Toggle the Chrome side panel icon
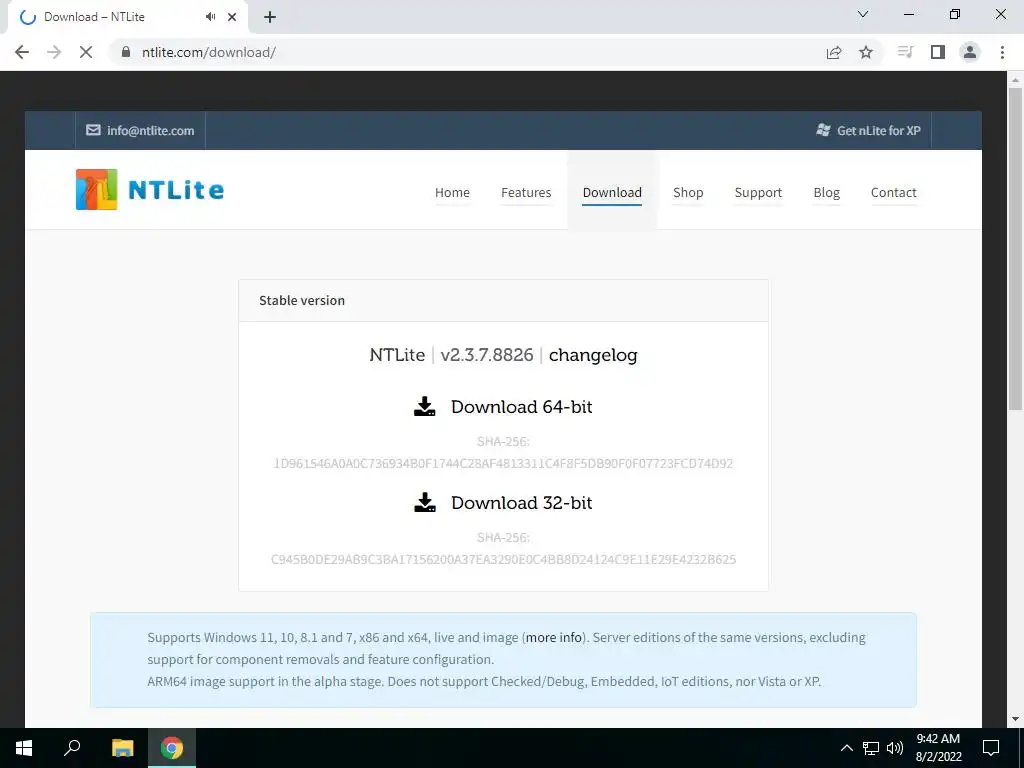 point(938,52)
